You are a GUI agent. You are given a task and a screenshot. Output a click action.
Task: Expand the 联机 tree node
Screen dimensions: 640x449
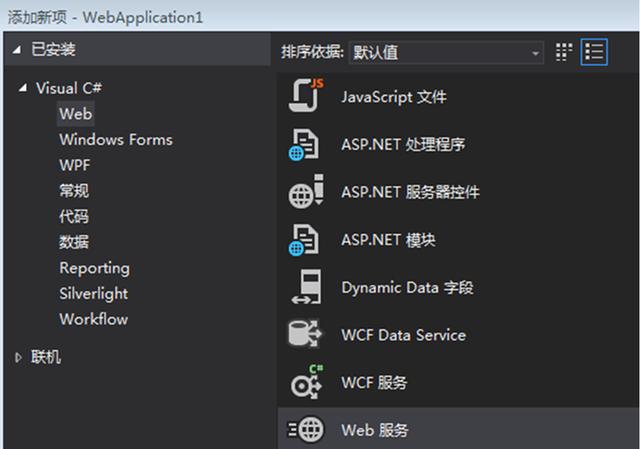point(18,358)
